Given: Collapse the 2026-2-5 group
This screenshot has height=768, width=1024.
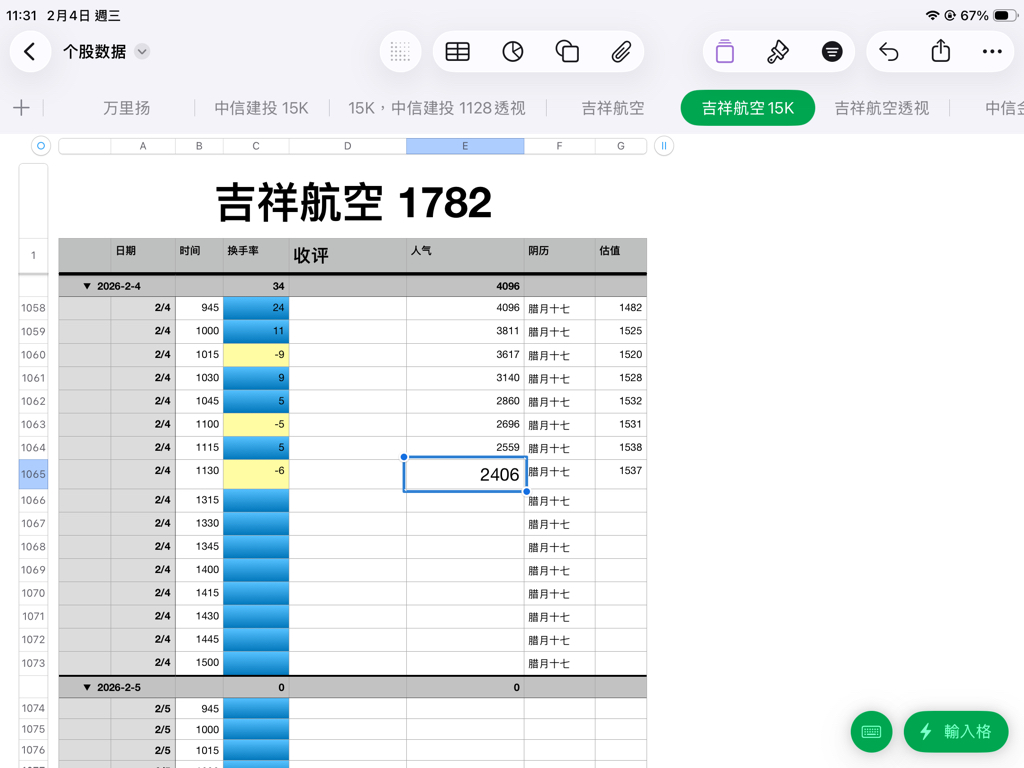Looking at the screenshot, I should (87, 687).
